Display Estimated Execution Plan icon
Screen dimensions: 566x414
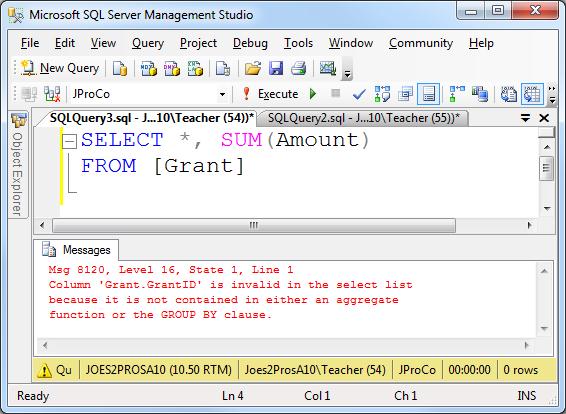pos(382,94)
